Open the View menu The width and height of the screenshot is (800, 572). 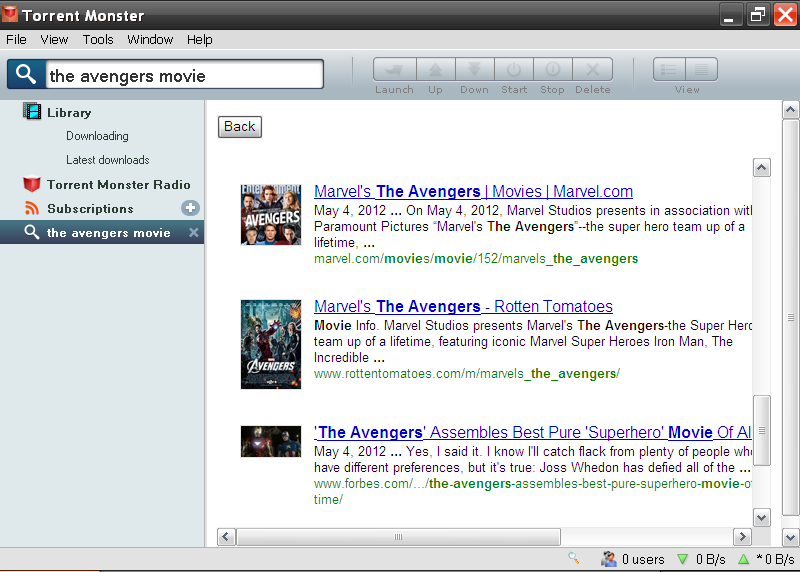[54, 39]
